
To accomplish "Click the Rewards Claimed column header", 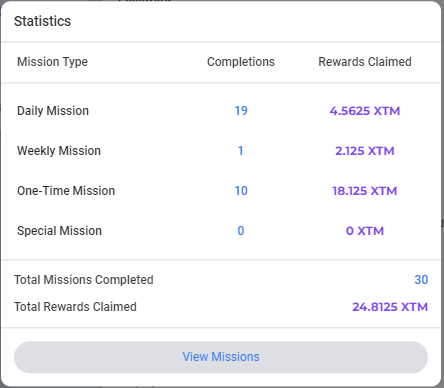I will 365,62.
